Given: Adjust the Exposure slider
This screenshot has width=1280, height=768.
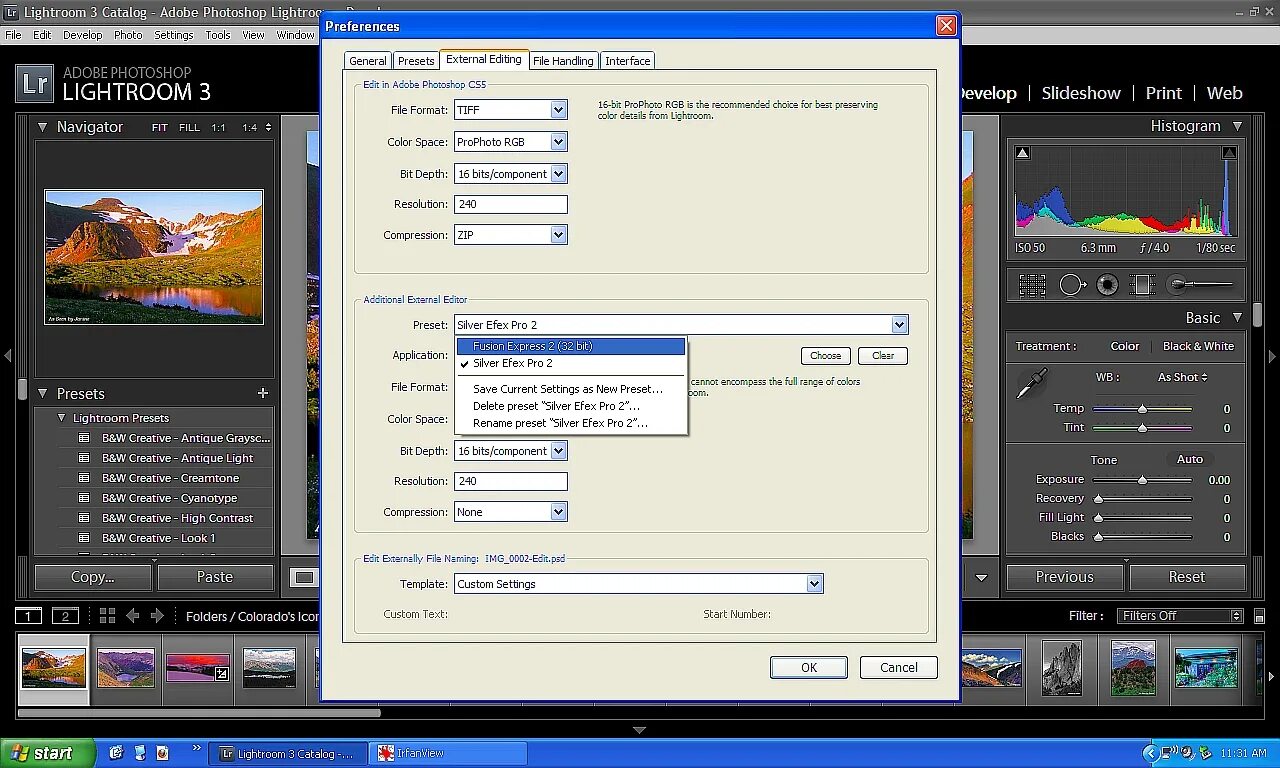Looking at the screenshot, I should [1142, 480].
